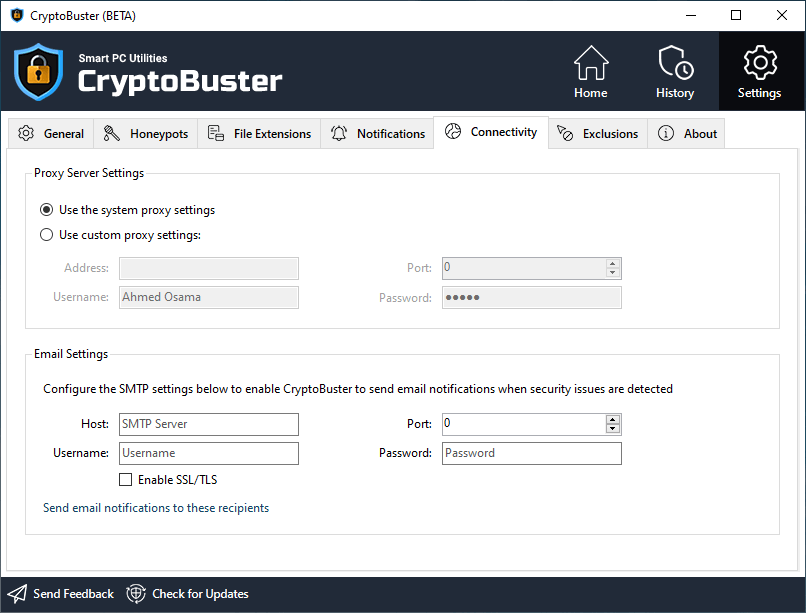Minimize the CryptoBuster window

691,15
